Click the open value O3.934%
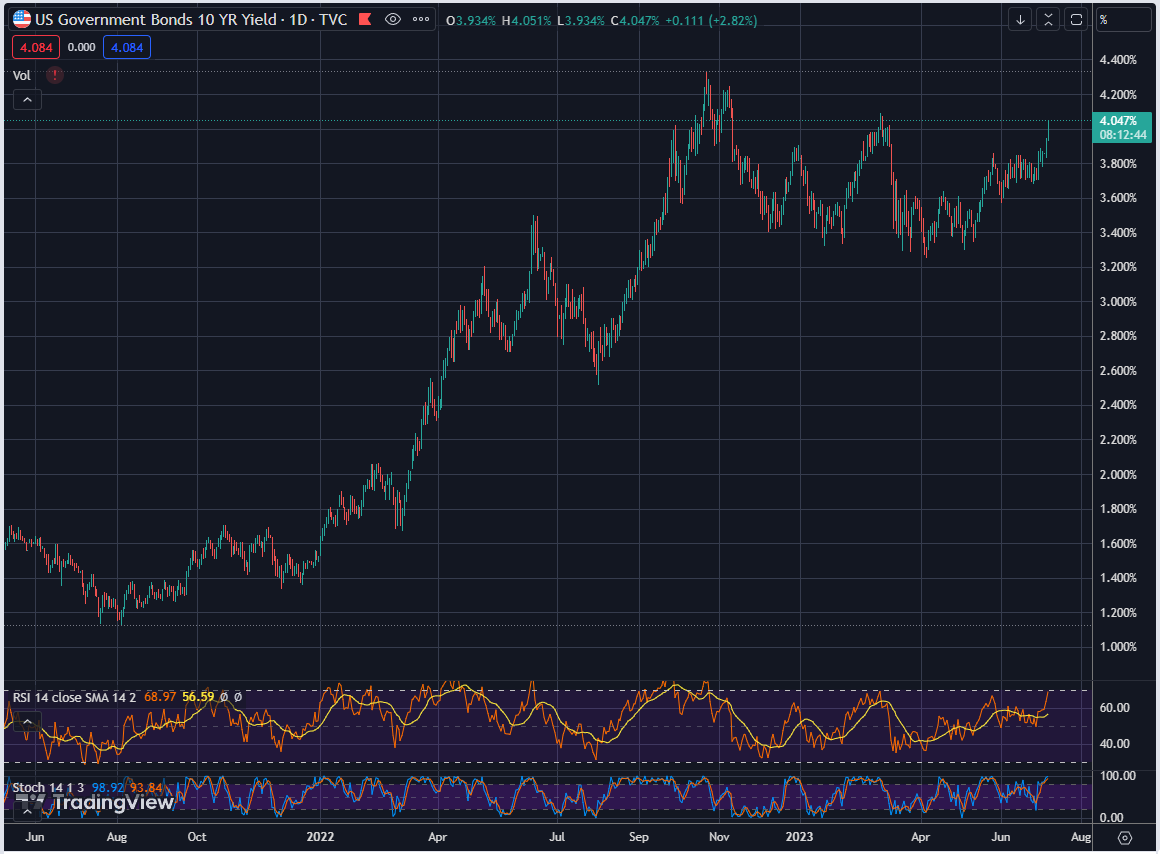This screenshot has width=1160, height=854. click(x=471, y=21)
